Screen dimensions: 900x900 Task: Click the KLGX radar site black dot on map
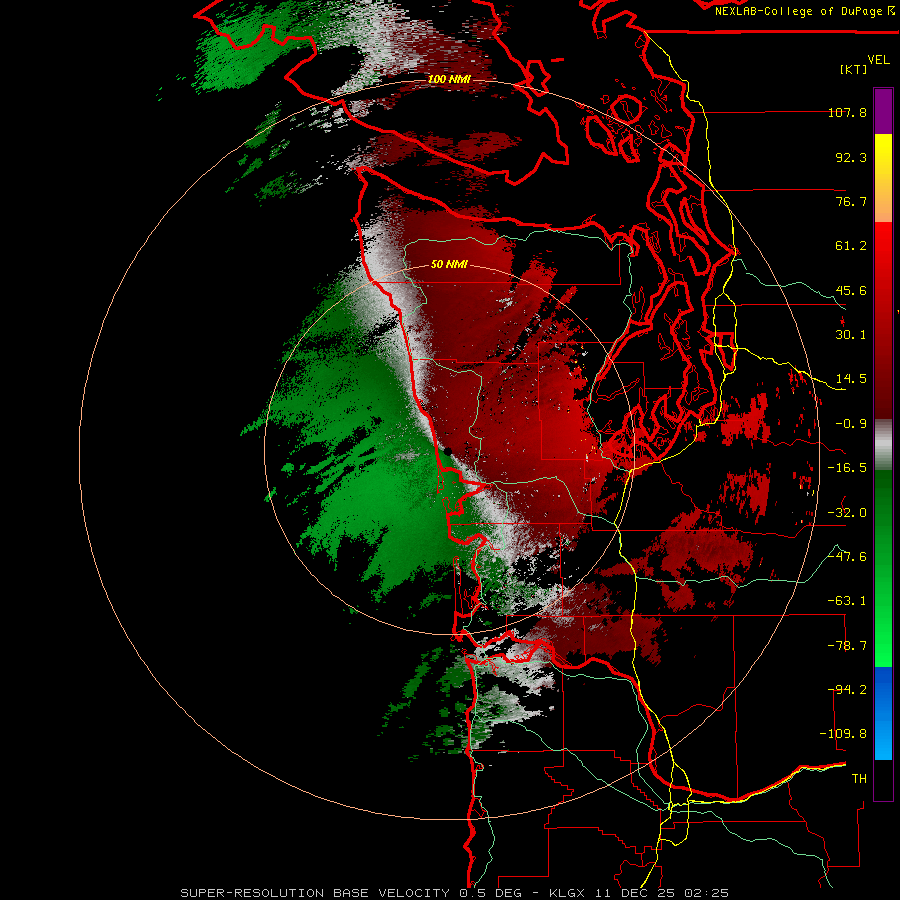448,453
